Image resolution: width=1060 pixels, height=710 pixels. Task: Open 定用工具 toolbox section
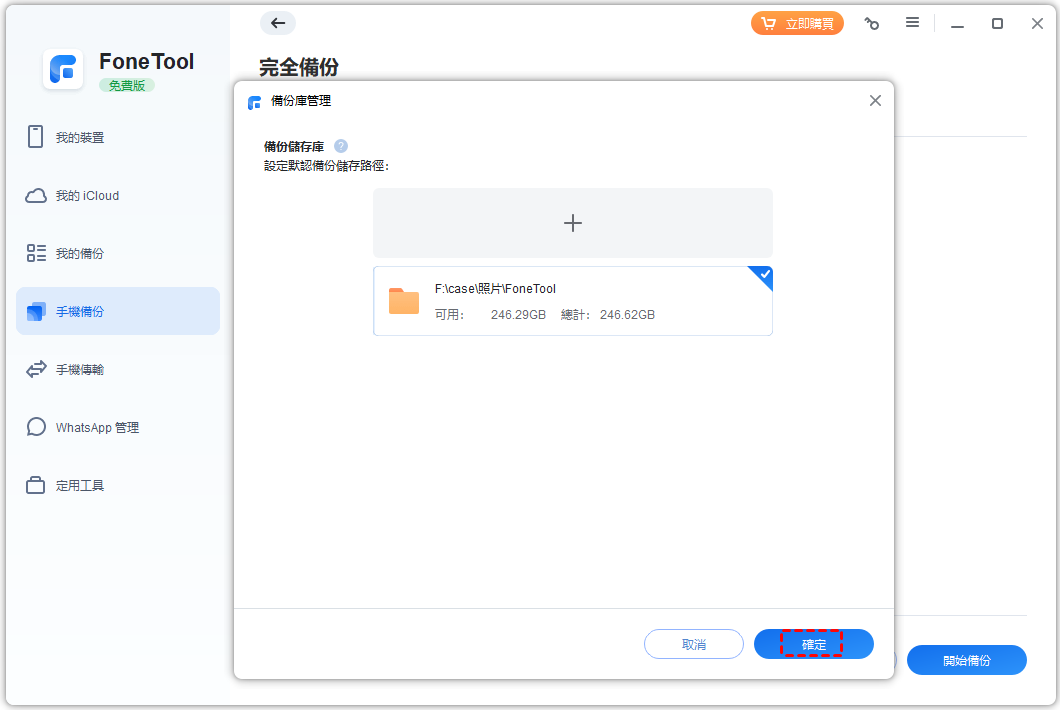click(80, 486)
